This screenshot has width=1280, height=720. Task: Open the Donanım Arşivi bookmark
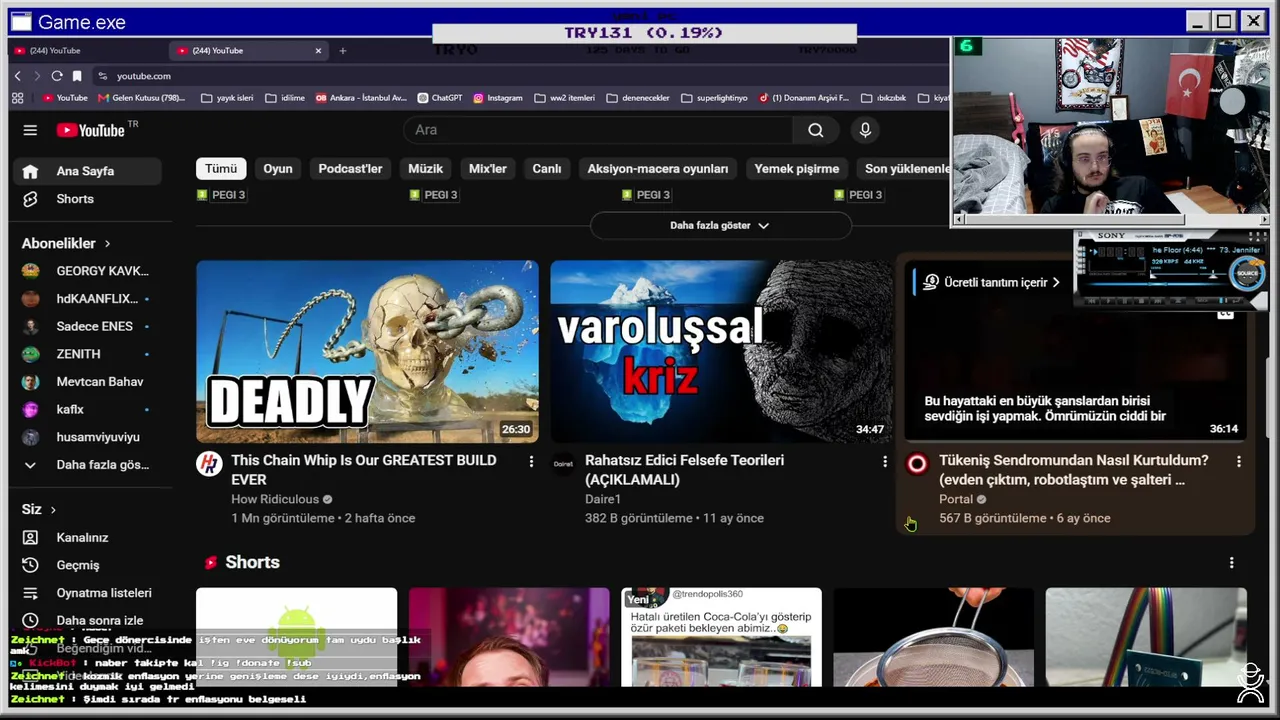pos(804,98)
